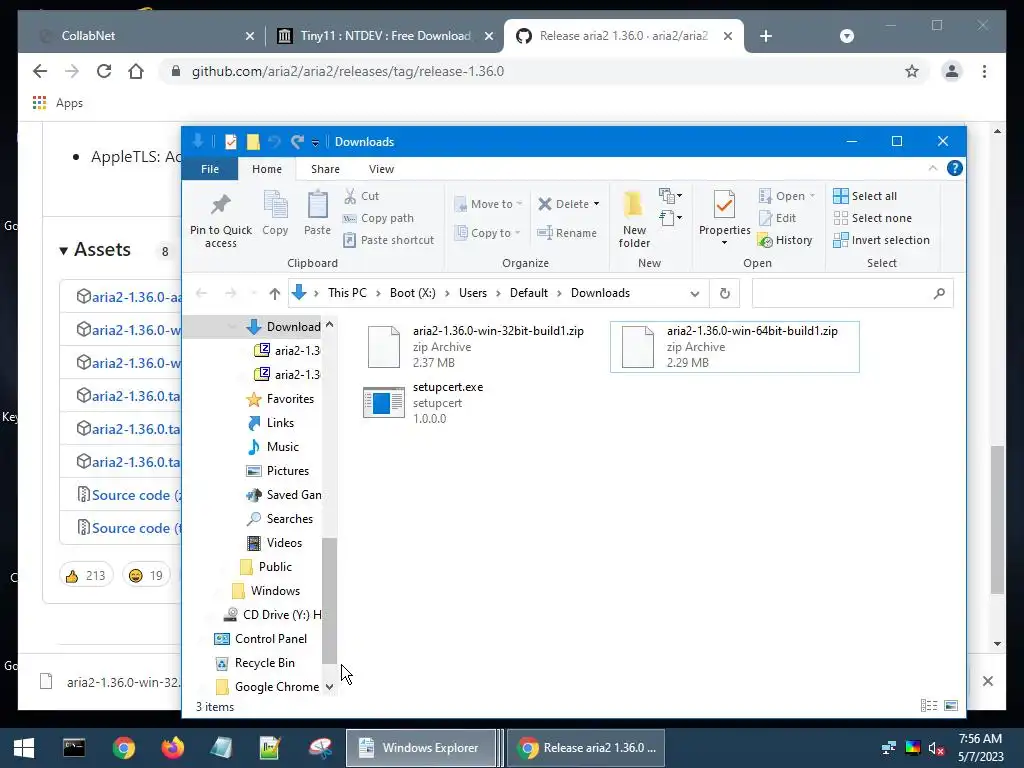Open Explorer help question mark icon
Image resolution: width=1024 pixels, height=768 pixels.
click(x=955, y=168)
